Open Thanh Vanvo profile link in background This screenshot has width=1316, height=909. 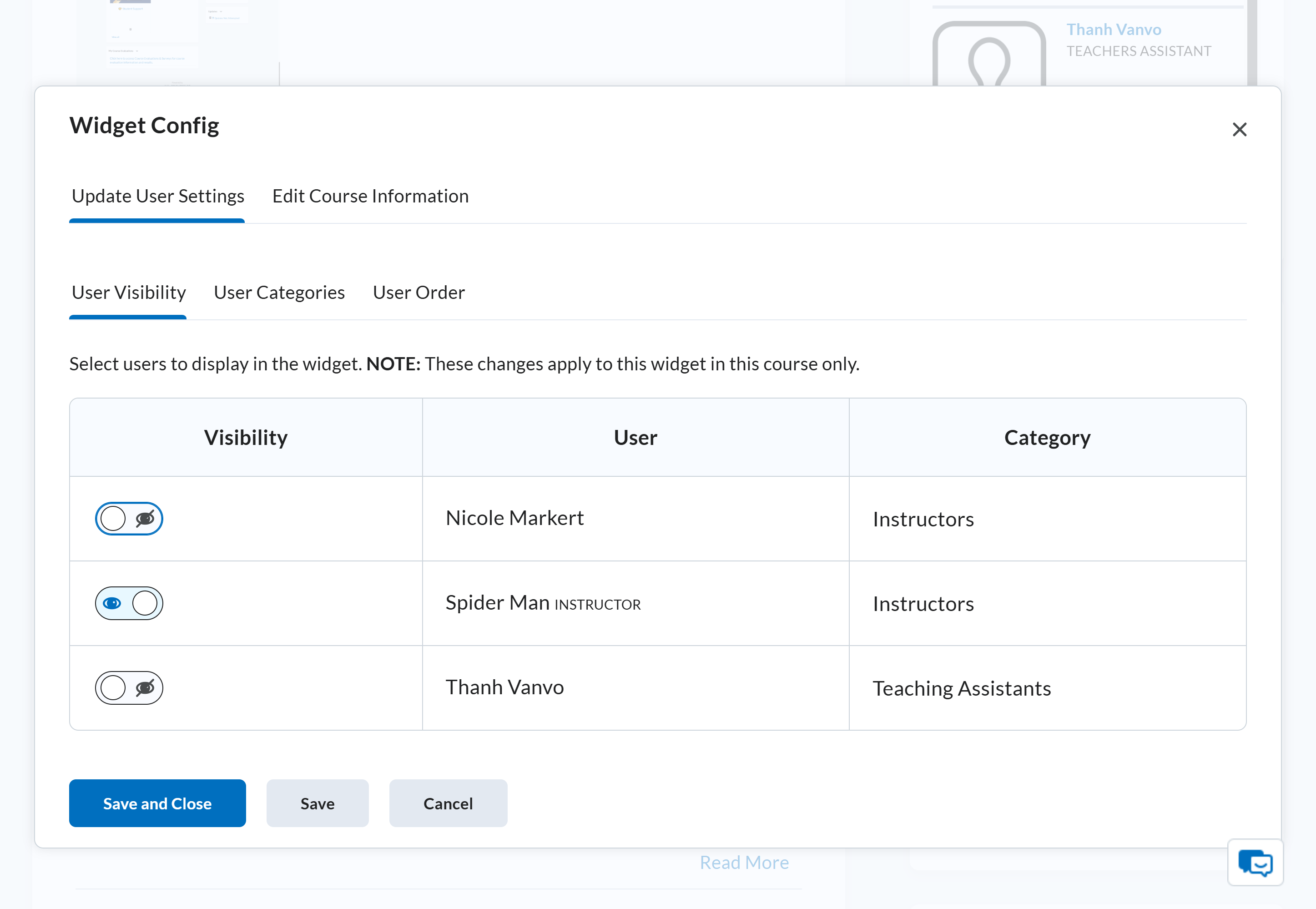(x=1114, y=29)
